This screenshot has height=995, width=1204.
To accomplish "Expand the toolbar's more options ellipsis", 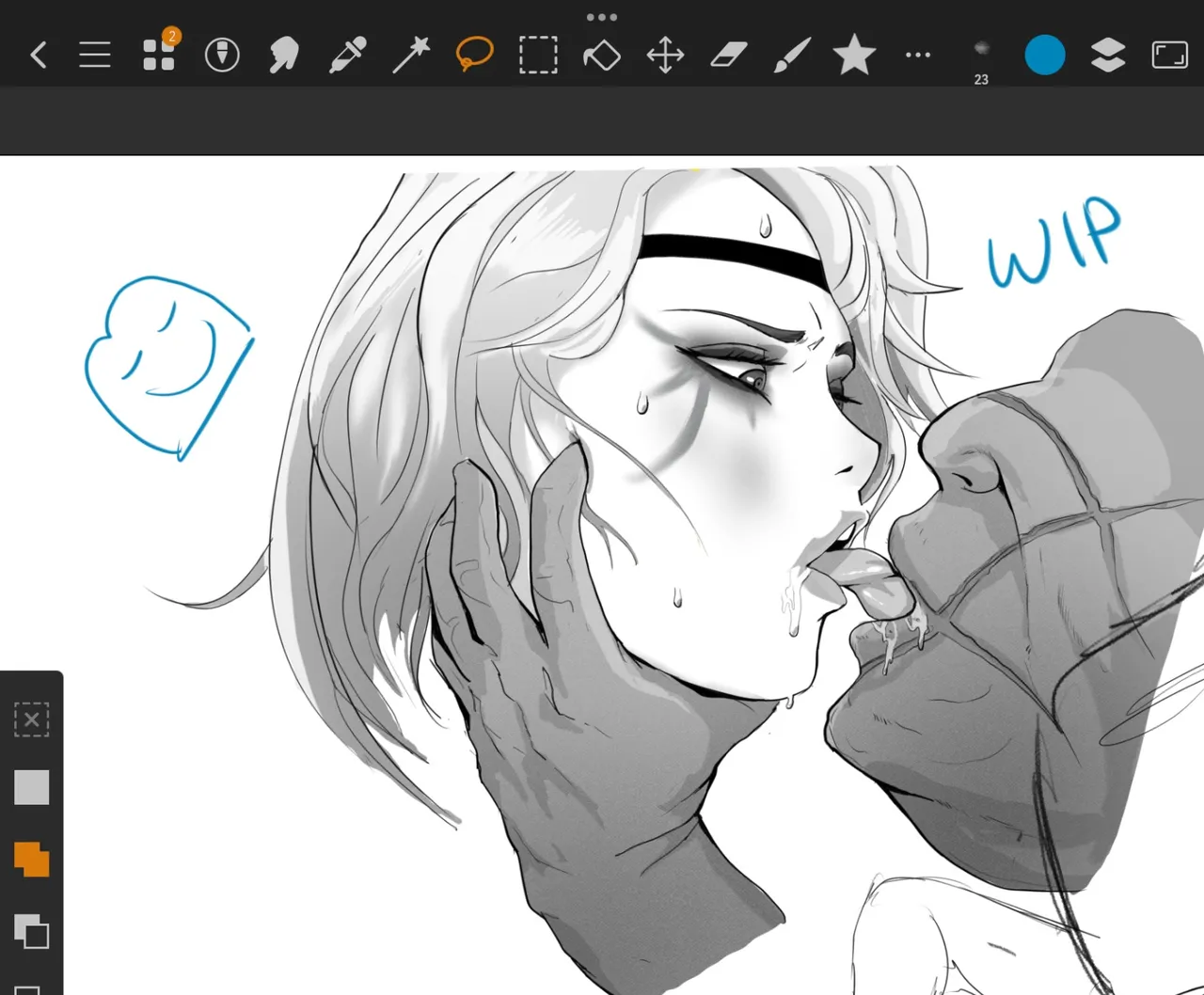I will pos(917,55).
